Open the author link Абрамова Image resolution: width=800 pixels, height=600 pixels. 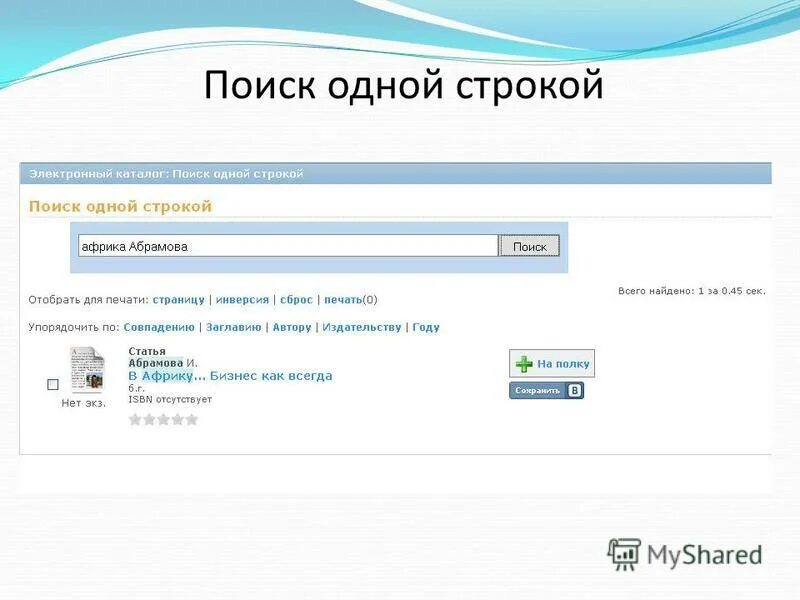pos(156,360)
